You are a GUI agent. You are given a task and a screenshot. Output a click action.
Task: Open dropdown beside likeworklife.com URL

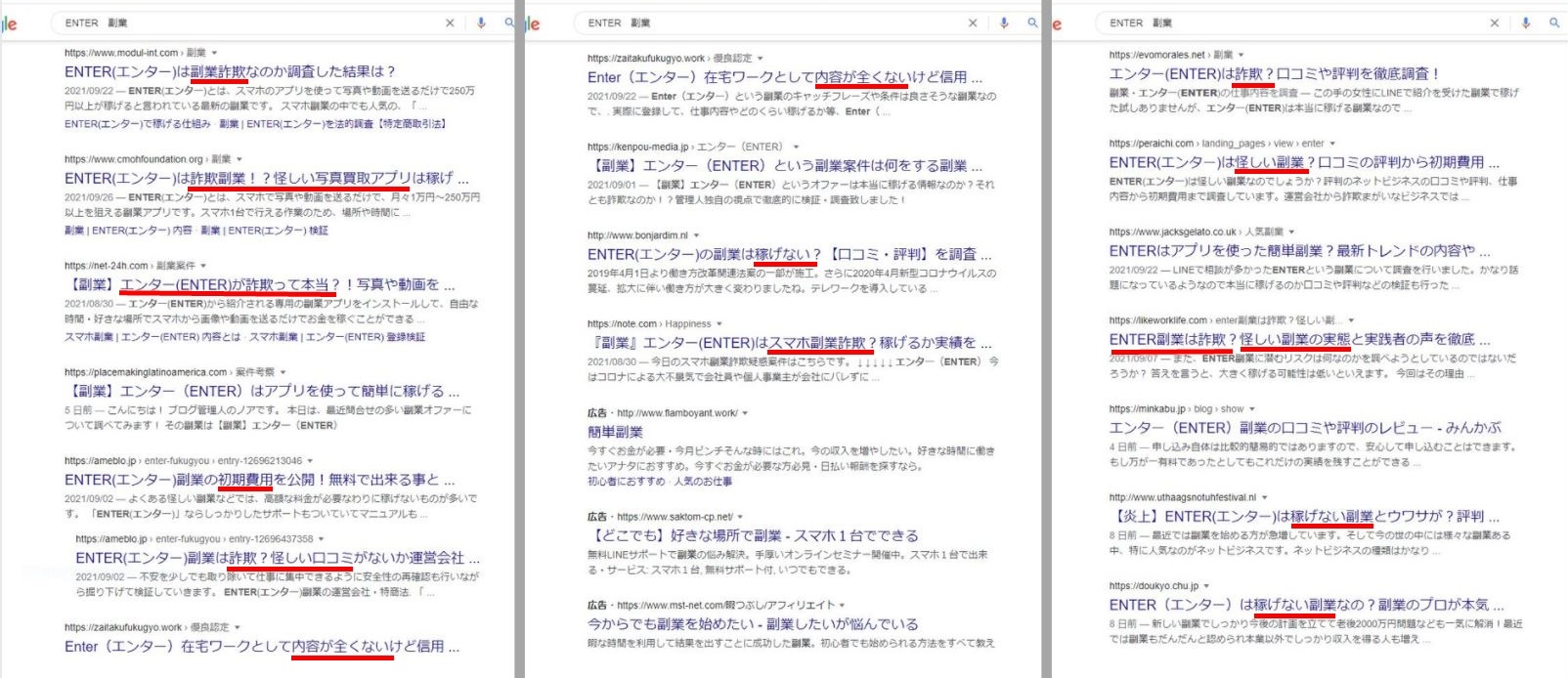click(x=1351, y=319)
